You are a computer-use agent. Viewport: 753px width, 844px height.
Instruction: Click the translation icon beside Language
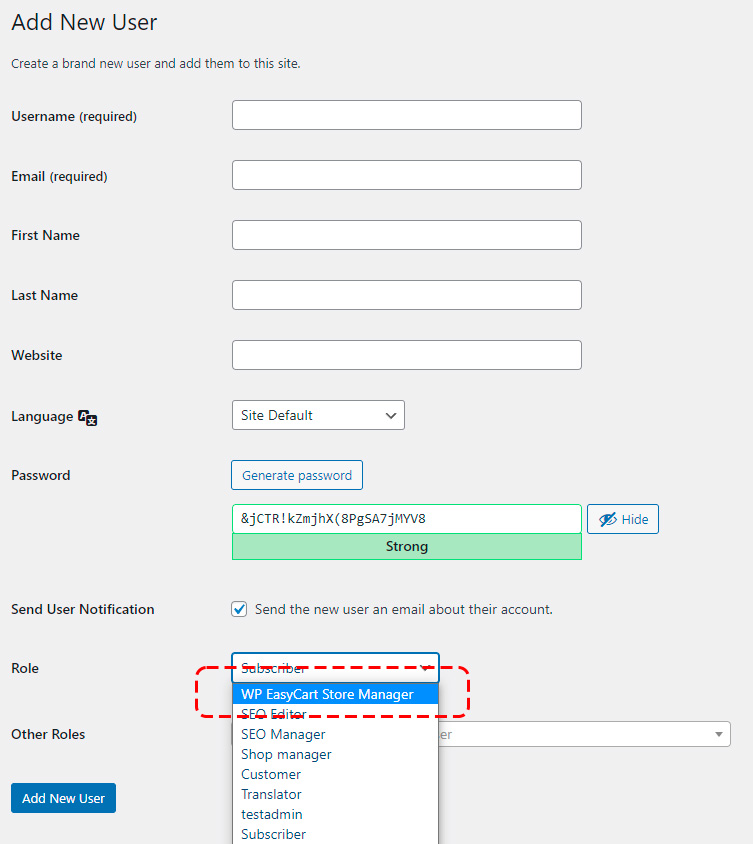tap(87, 418)
